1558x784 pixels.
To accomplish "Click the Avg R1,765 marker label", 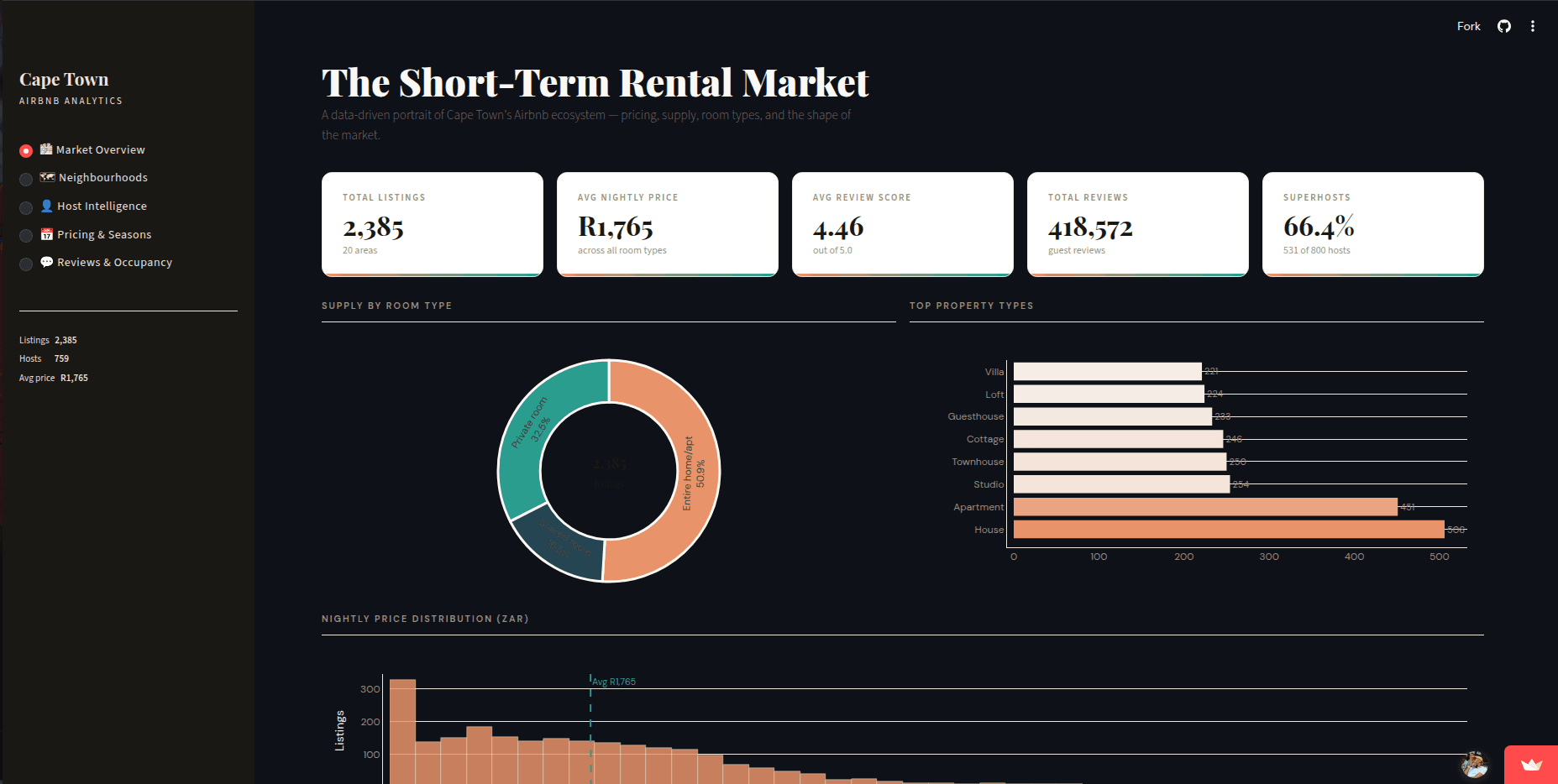I will [614, 682].
